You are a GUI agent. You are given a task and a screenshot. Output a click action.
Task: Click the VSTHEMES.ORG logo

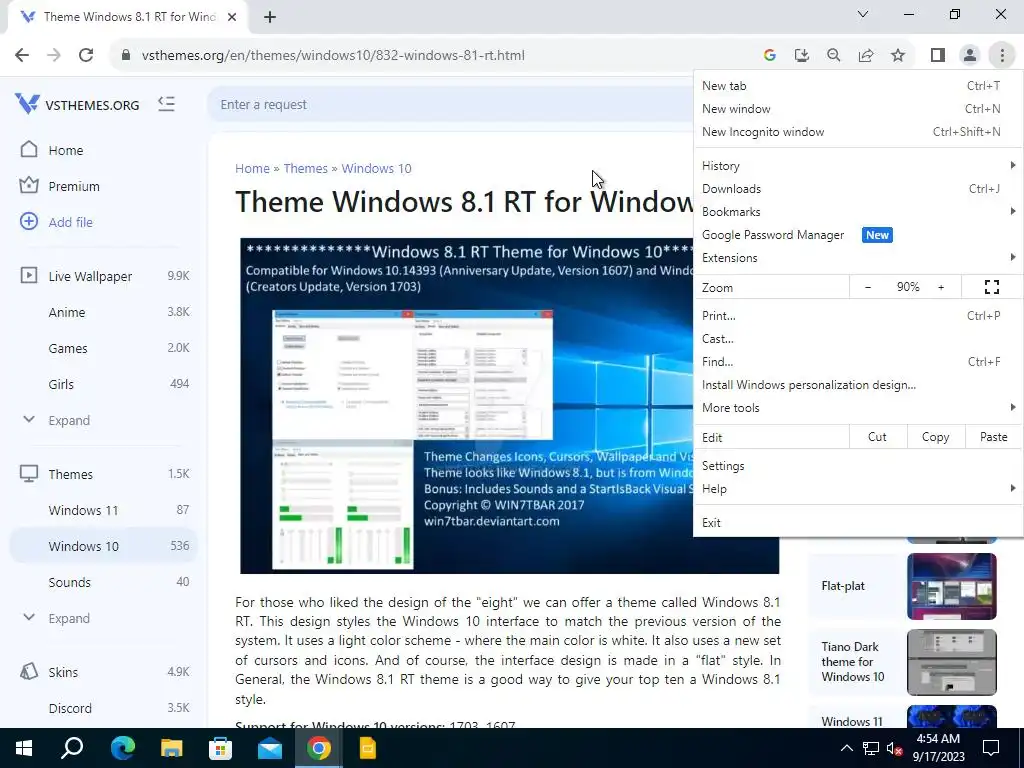coord(77,104)
